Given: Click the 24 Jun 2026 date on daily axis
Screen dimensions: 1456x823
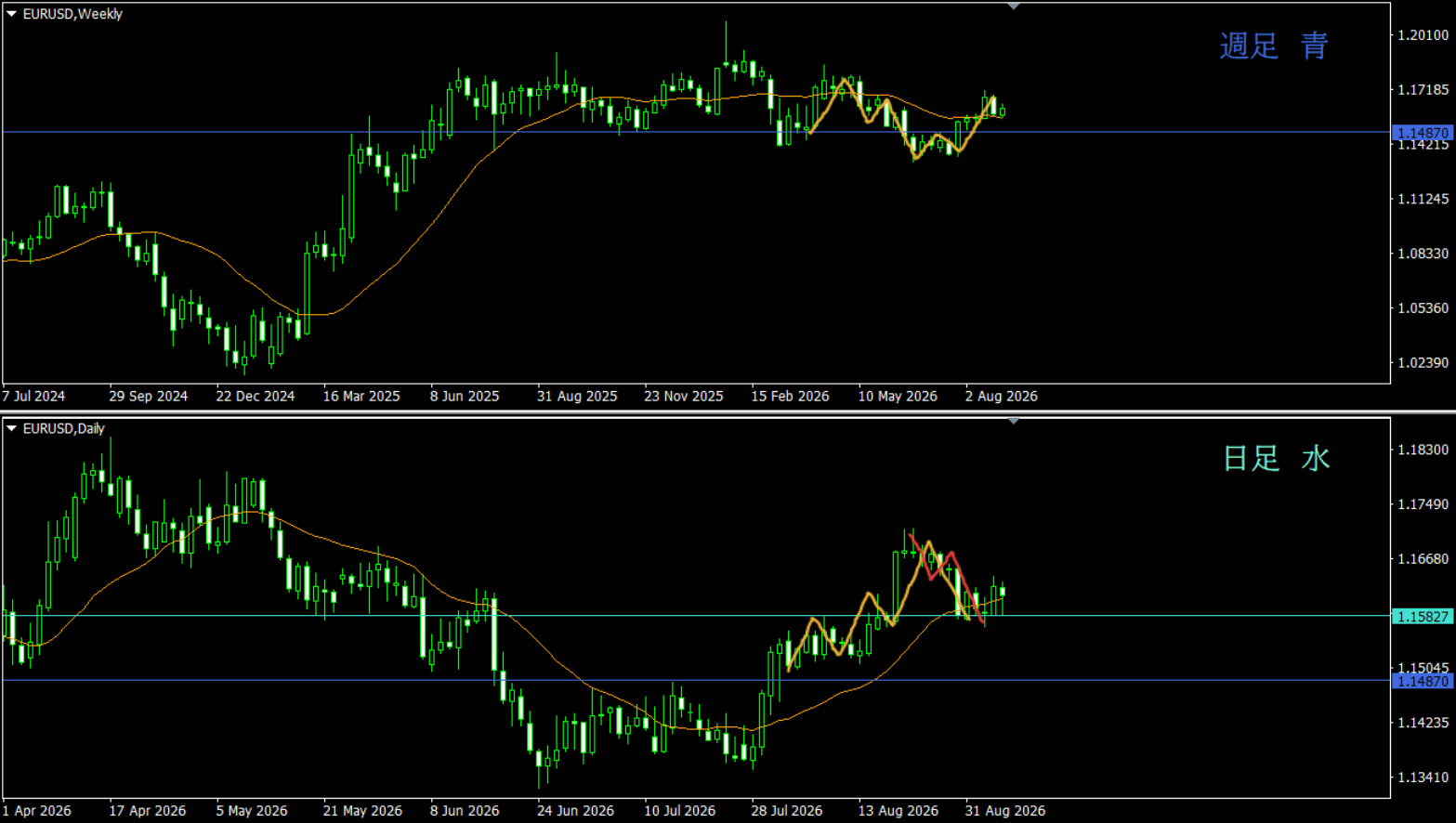Looking at the screenshot, I should coord(575,810).
